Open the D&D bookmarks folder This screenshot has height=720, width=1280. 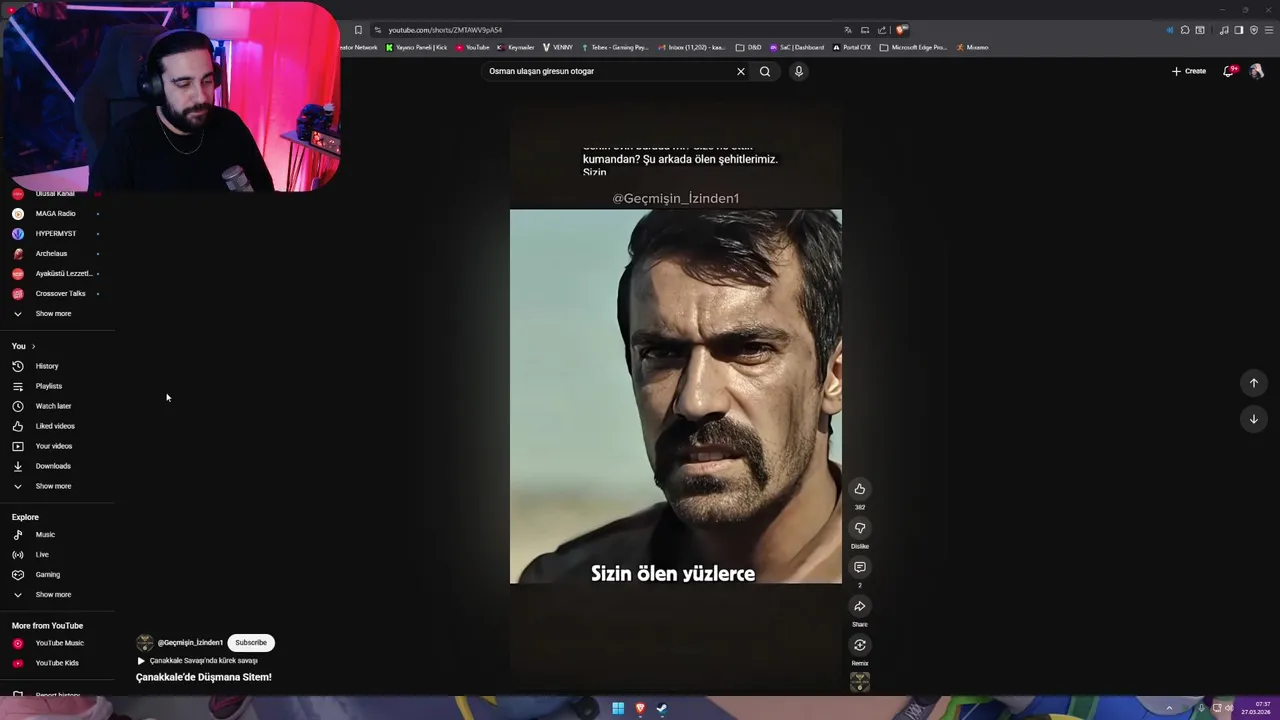click(749, 47)
